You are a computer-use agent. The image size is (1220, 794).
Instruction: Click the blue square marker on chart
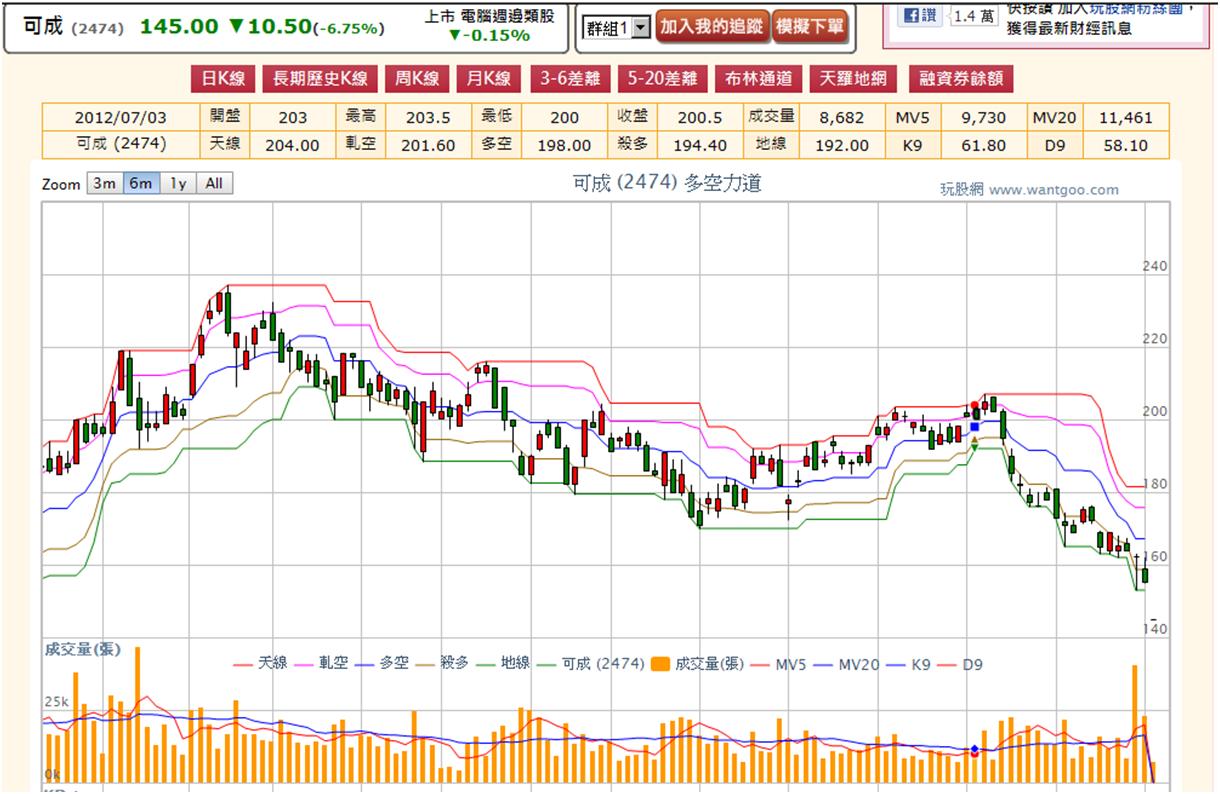pos(975,427)
